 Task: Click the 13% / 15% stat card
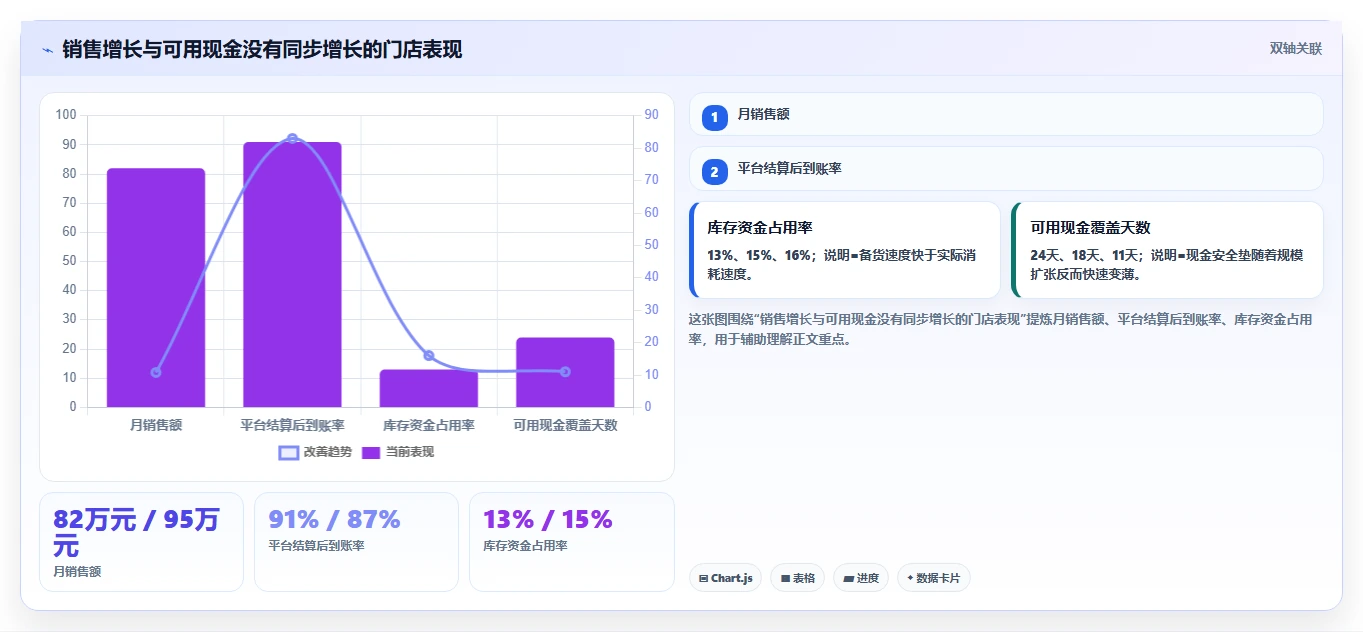572,542
